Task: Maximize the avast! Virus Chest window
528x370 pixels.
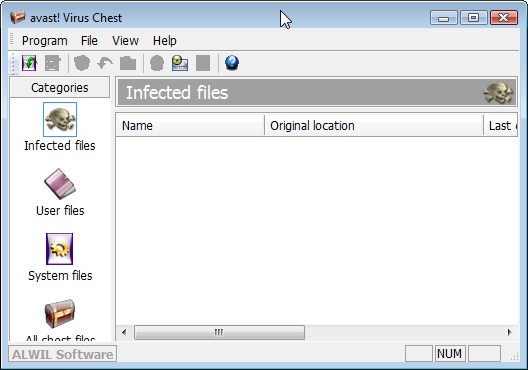Action: click(x=473, y=18)
